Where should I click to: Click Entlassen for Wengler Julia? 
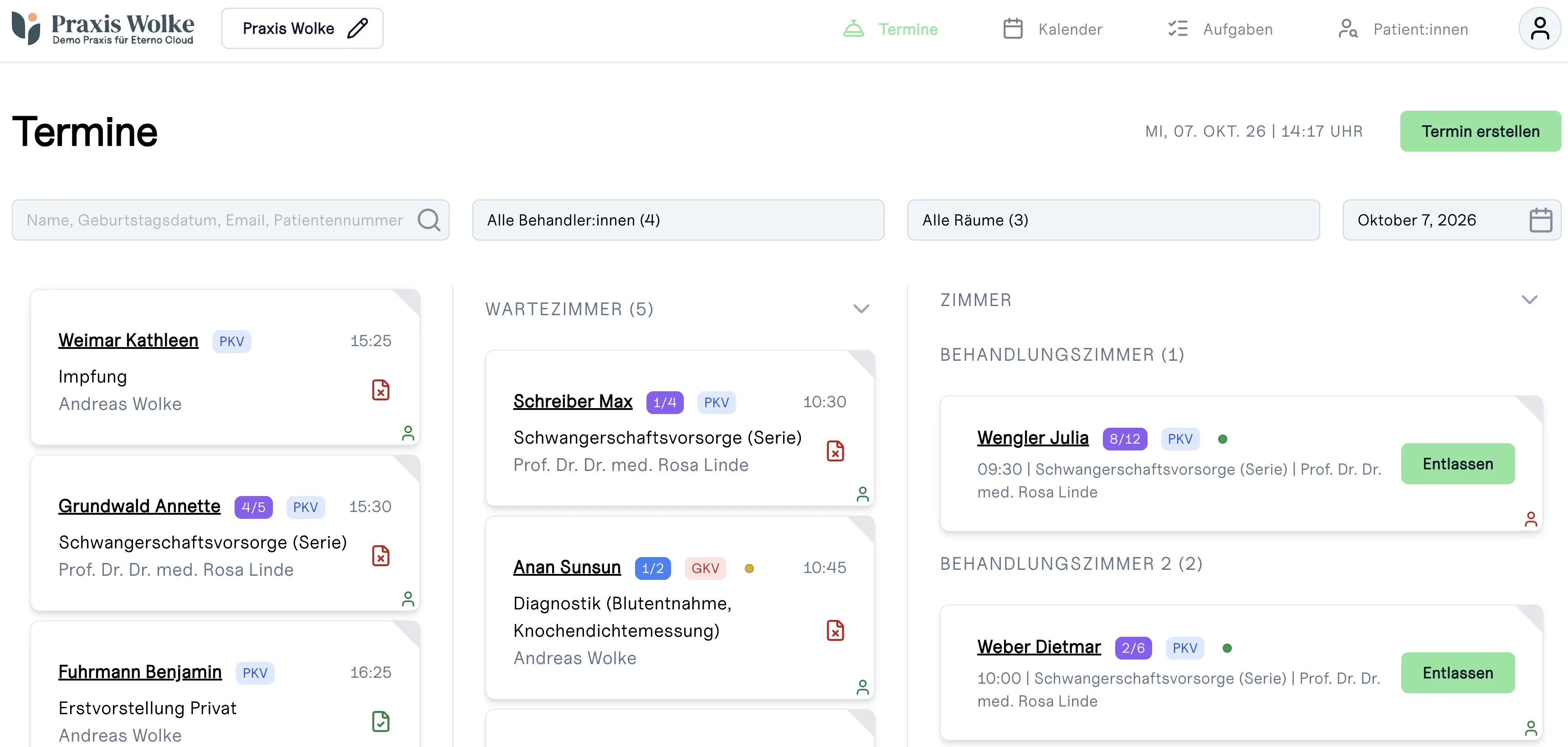pyautogui.click(x=1457, y=463)
